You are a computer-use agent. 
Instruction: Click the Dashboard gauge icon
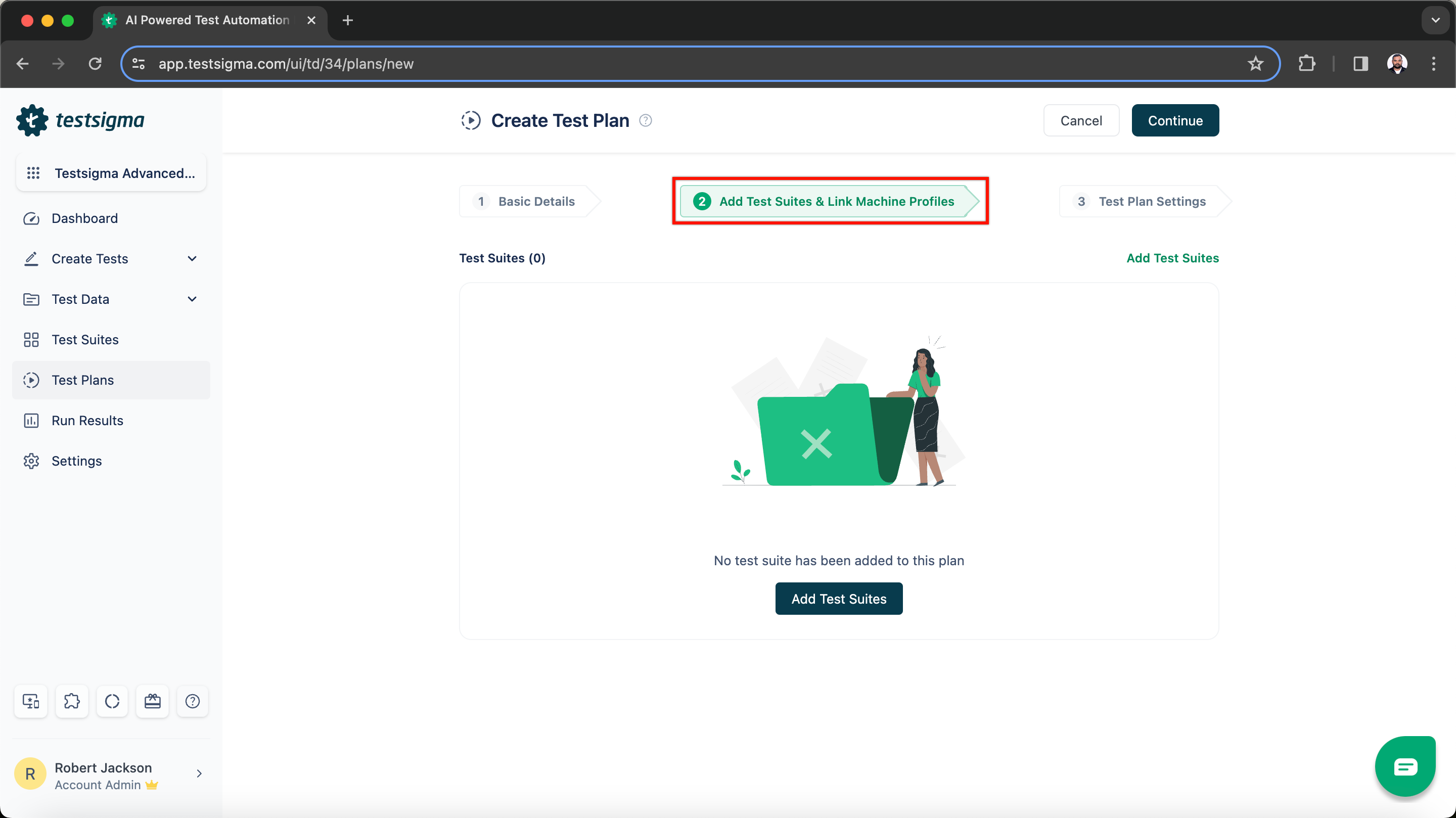tap(31, 218)
